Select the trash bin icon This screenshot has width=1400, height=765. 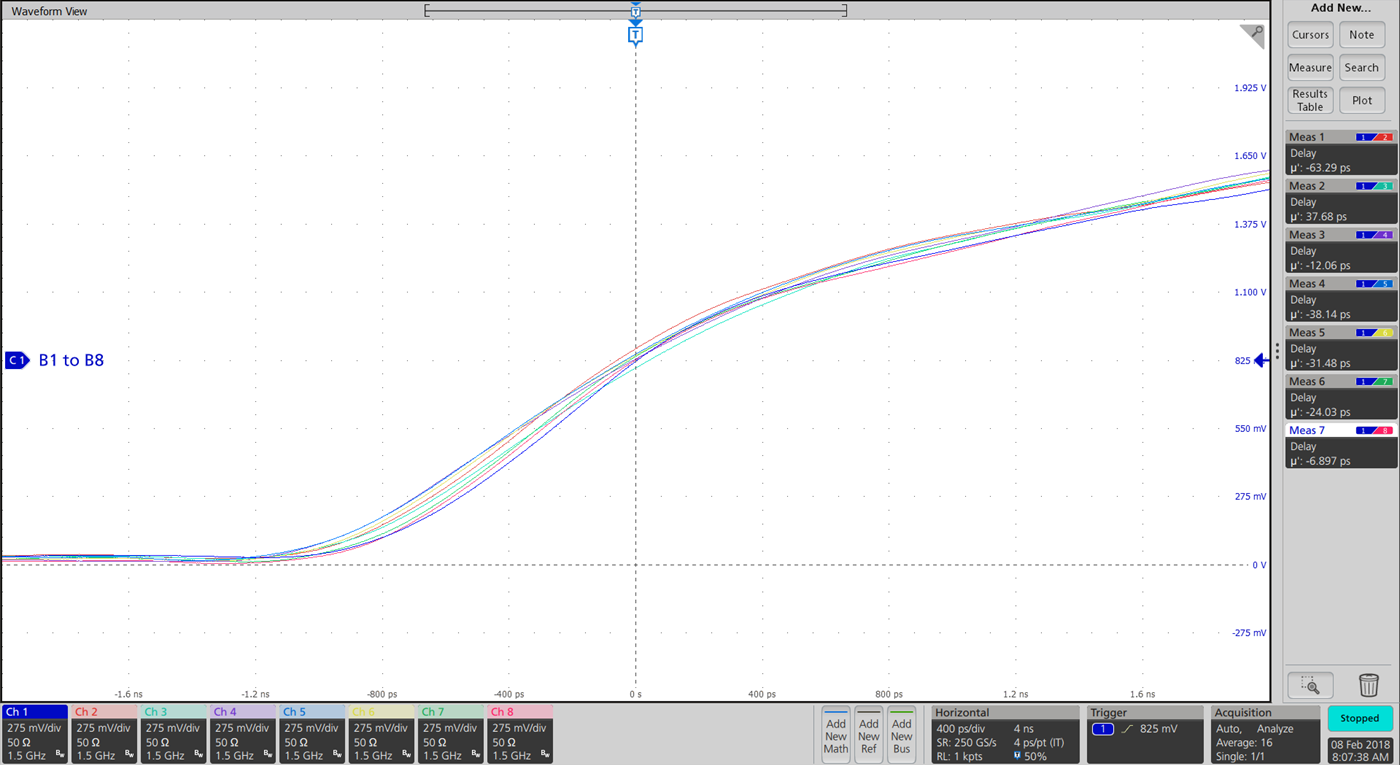pos(1370,685)
